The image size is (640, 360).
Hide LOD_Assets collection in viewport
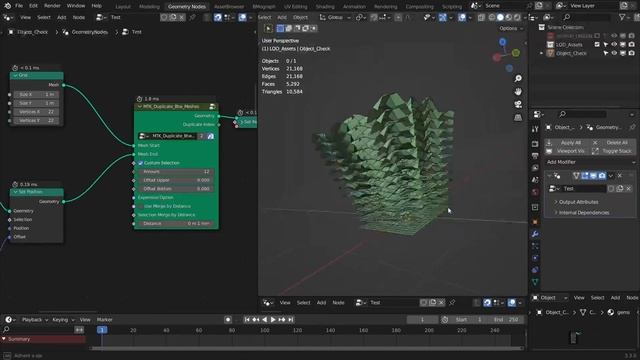tap(614, 44)
